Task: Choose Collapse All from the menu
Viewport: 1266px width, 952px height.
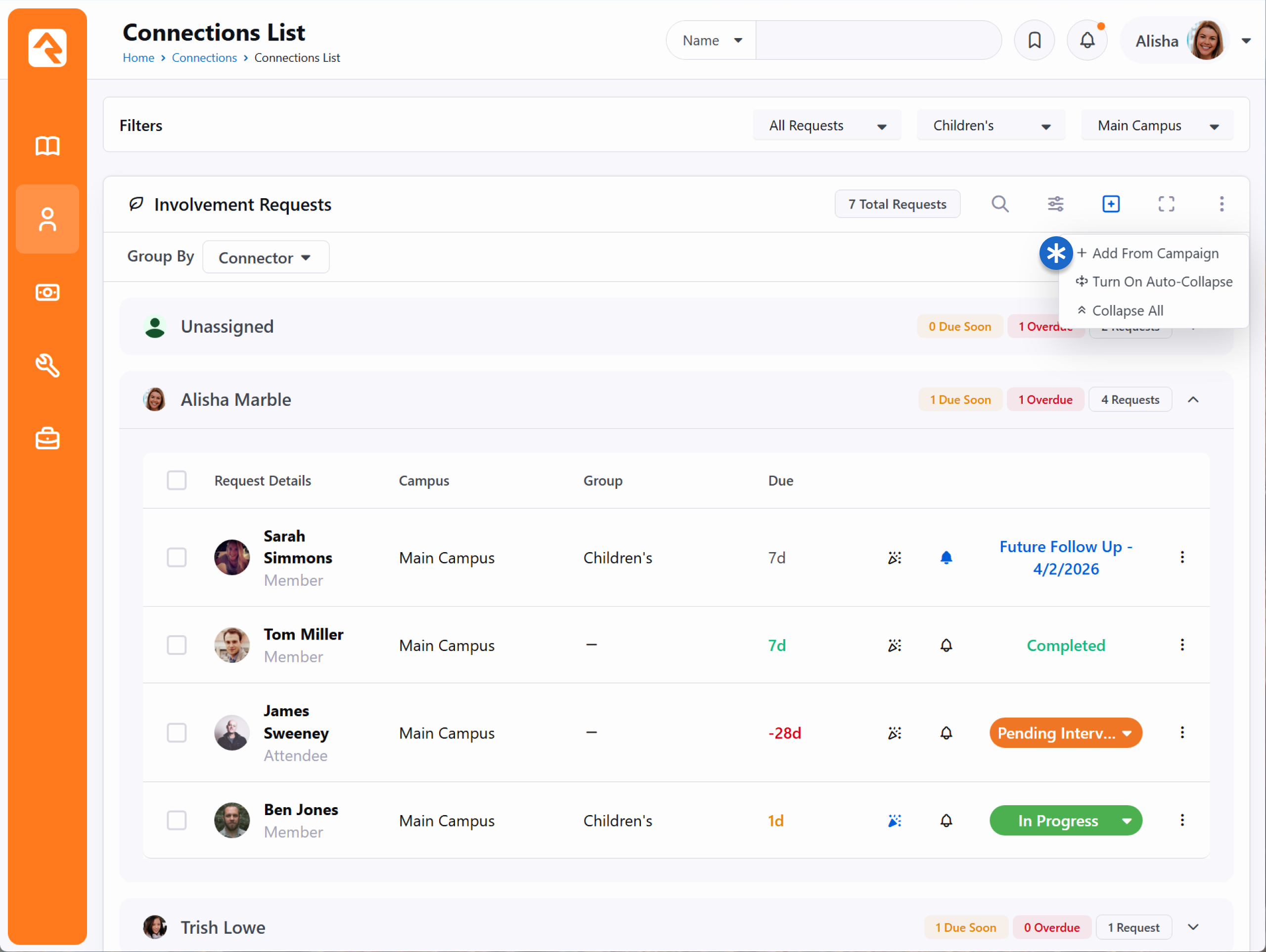Action: [x=1127, y=310]
